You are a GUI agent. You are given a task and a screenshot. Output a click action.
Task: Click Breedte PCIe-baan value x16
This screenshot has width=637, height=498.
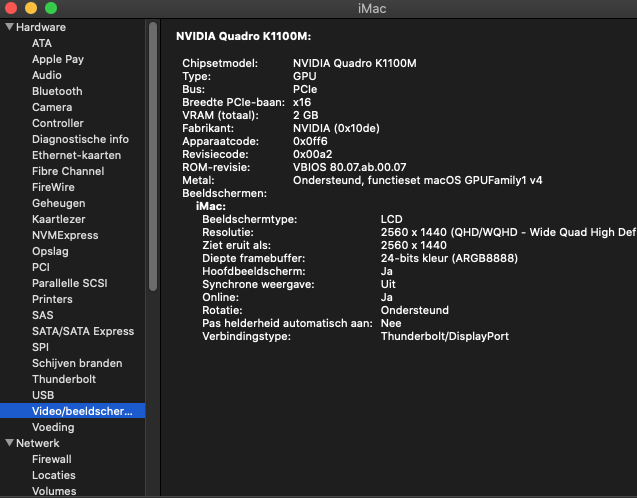[x=302, y=102]
